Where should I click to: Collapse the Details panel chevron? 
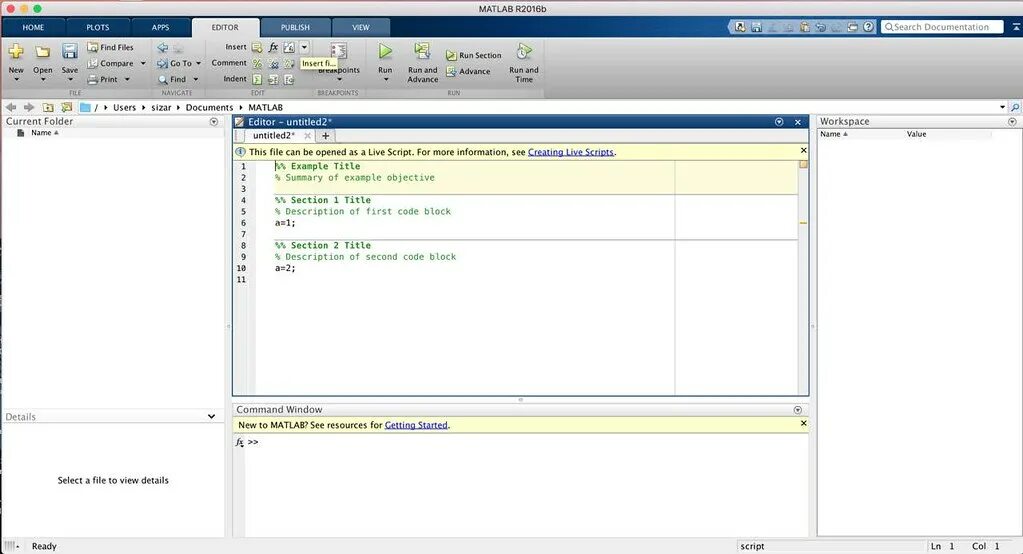pyautogui.click(x=211, y=416)
